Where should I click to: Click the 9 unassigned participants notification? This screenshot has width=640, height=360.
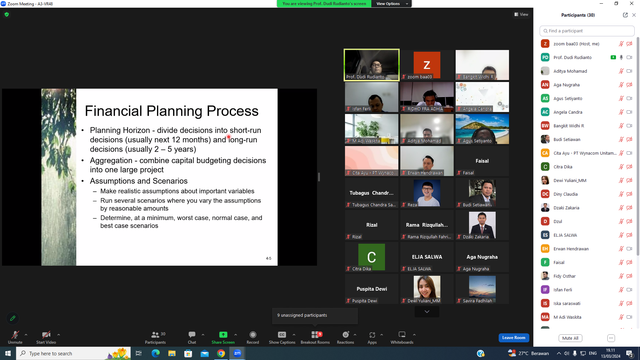click(x=315, y=316)
